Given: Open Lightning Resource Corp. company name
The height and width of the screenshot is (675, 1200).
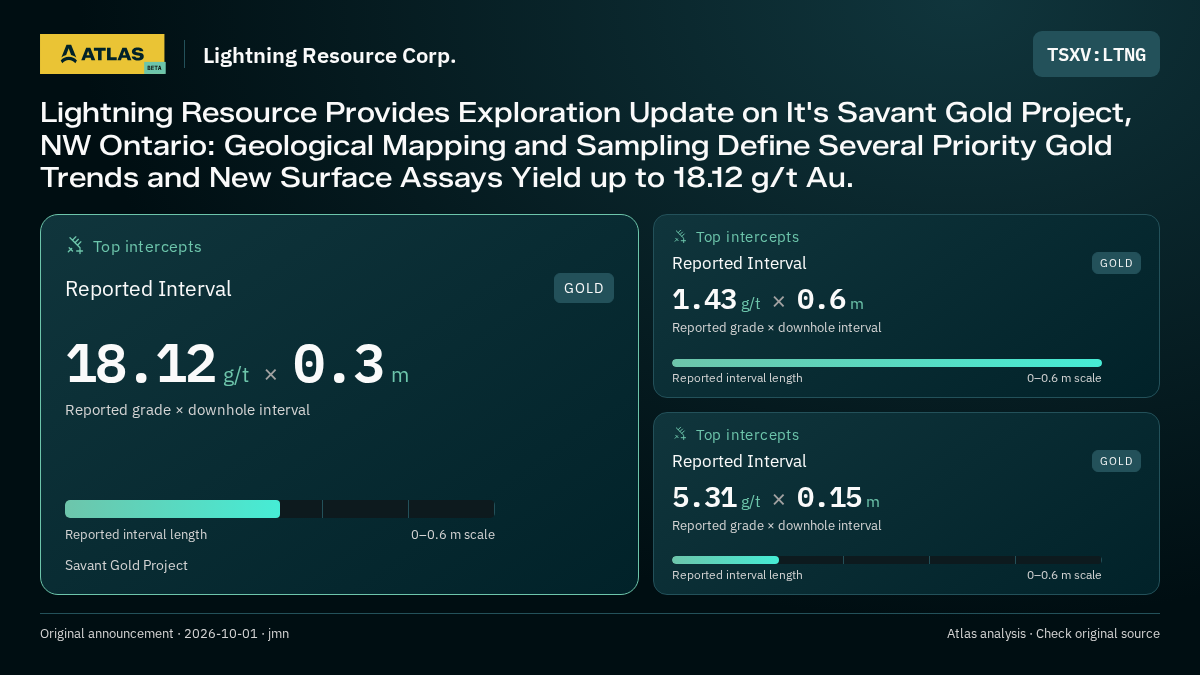Looking at the screenshot, I should click(329, 56).
